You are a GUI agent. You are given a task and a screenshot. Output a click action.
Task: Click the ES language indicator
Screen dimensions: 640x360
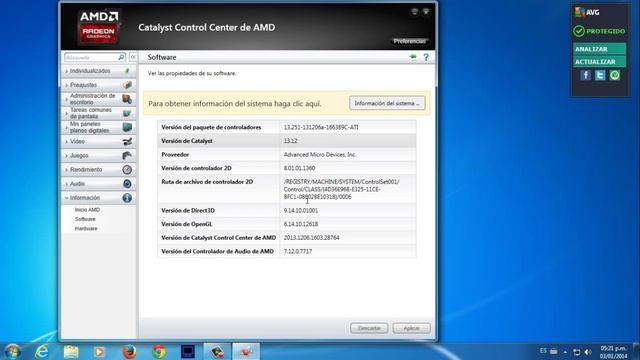coord(543,351)
